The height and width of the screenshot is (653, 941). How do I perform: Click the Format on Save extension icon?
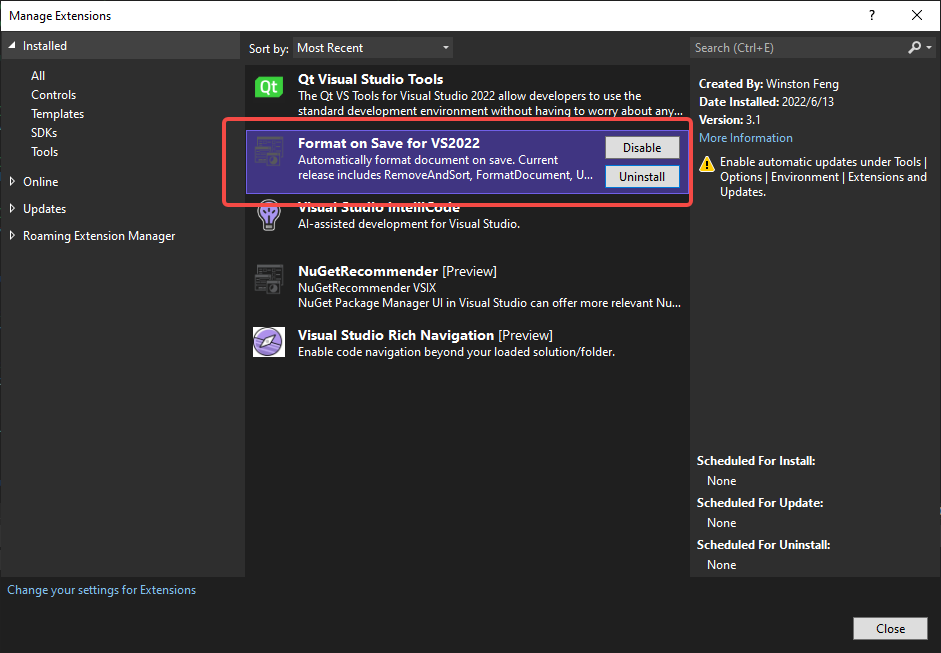coord(268,151)
